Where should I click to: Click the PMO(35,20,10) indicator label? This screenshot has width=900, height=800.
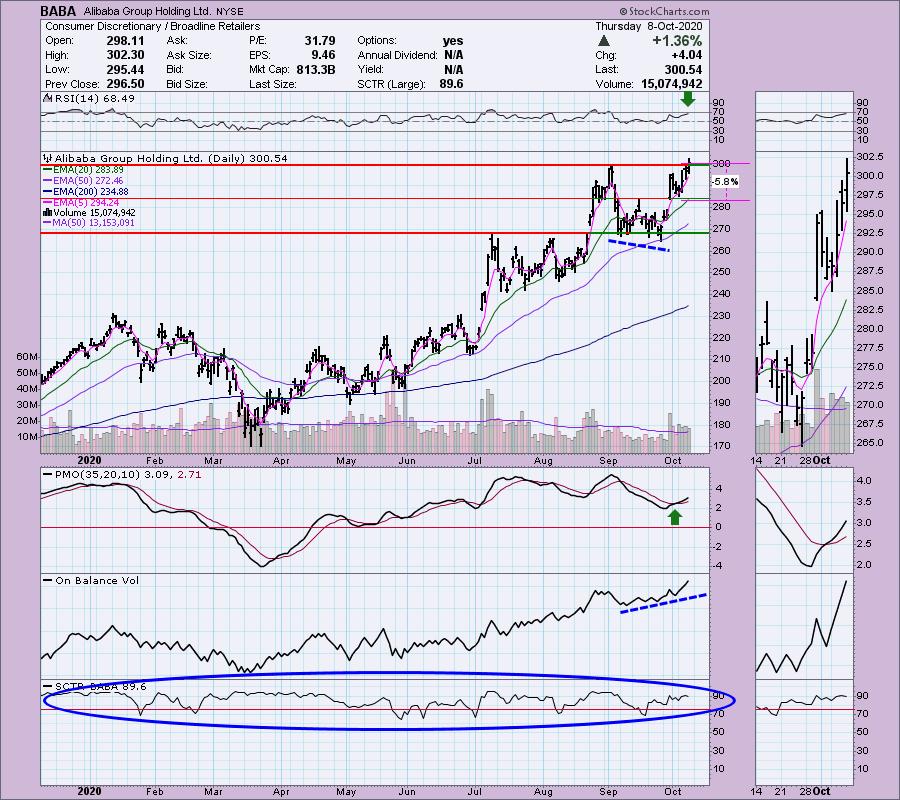tap(121, 475)
